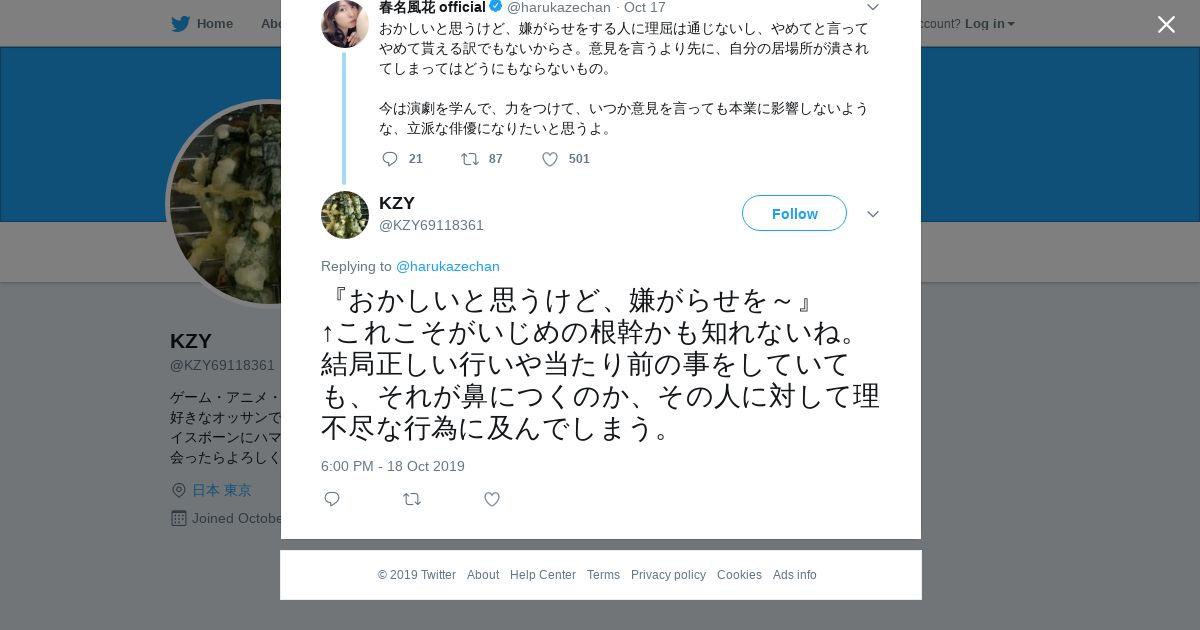
Task: Like KZY's tweet with heart icon
Action: tap(492, 499)
